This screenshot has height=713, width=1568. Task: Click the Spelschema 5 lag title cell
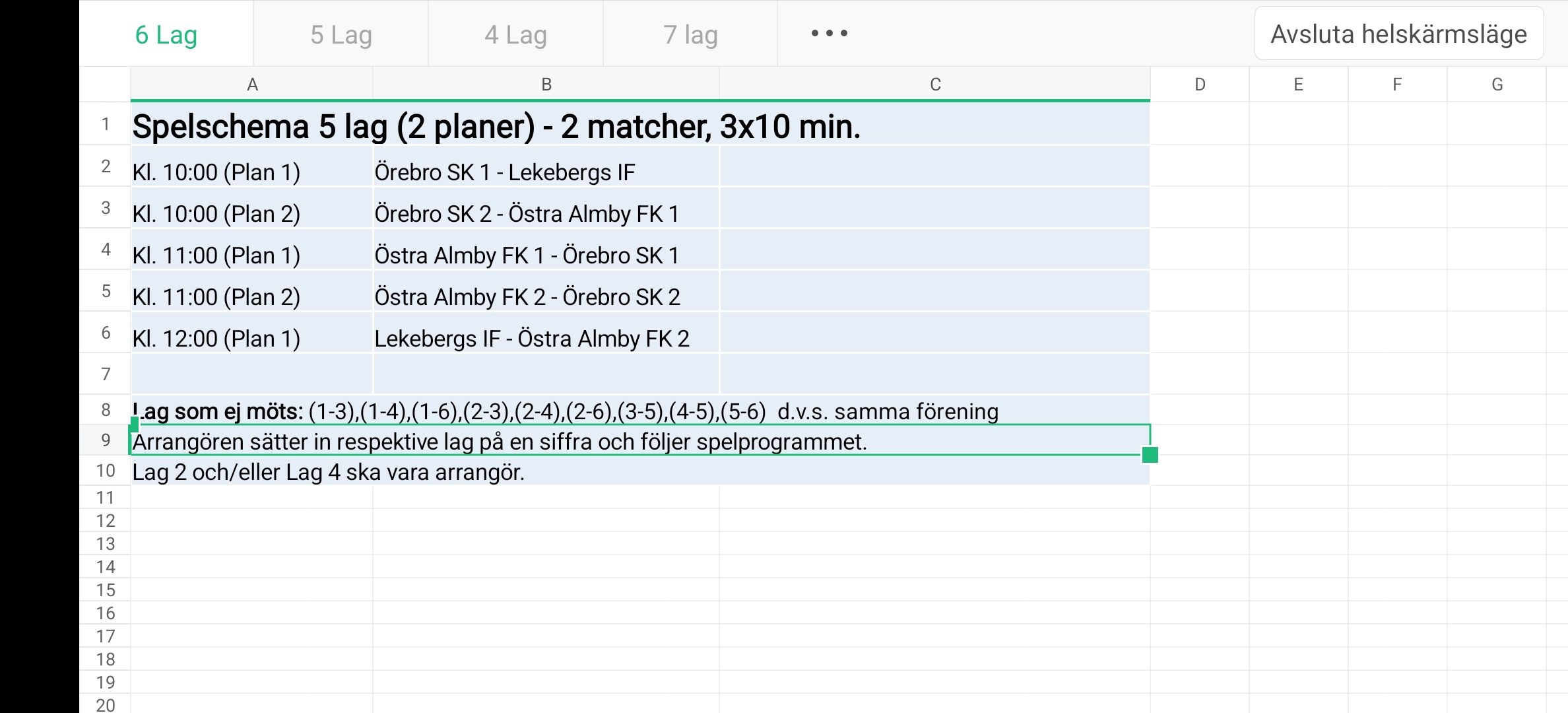click(x=496, y=126)
